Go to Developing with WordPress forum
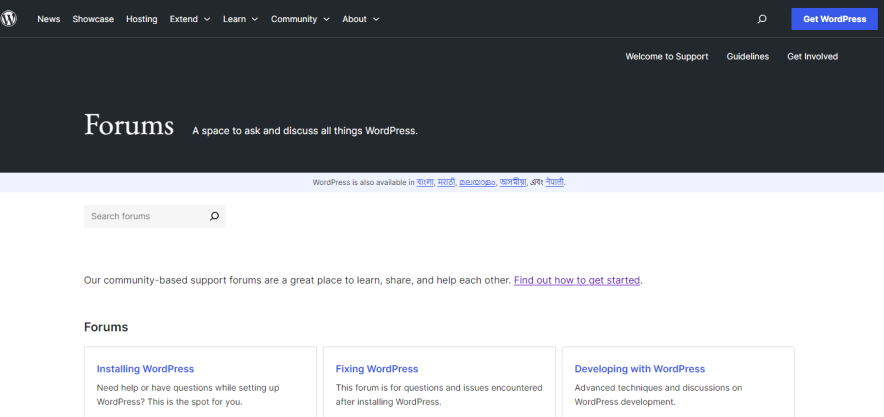The height and width of the screenshot is (417, 884). coord(639,369)
